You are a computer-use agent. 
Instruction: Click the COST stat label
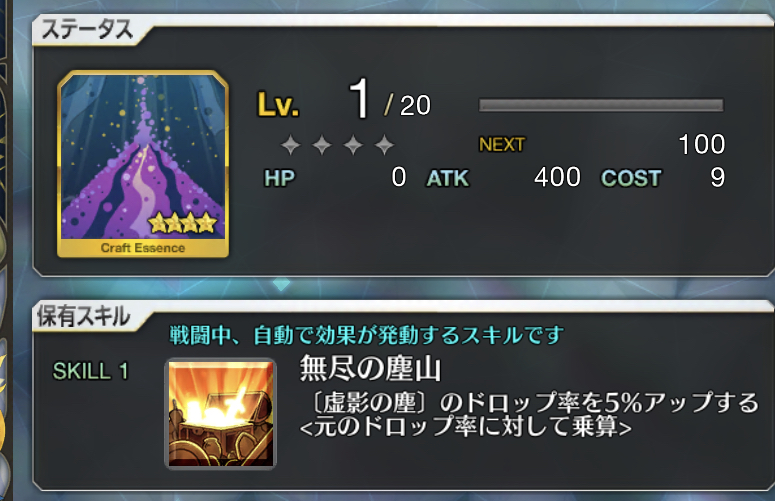tap(631, 178)
